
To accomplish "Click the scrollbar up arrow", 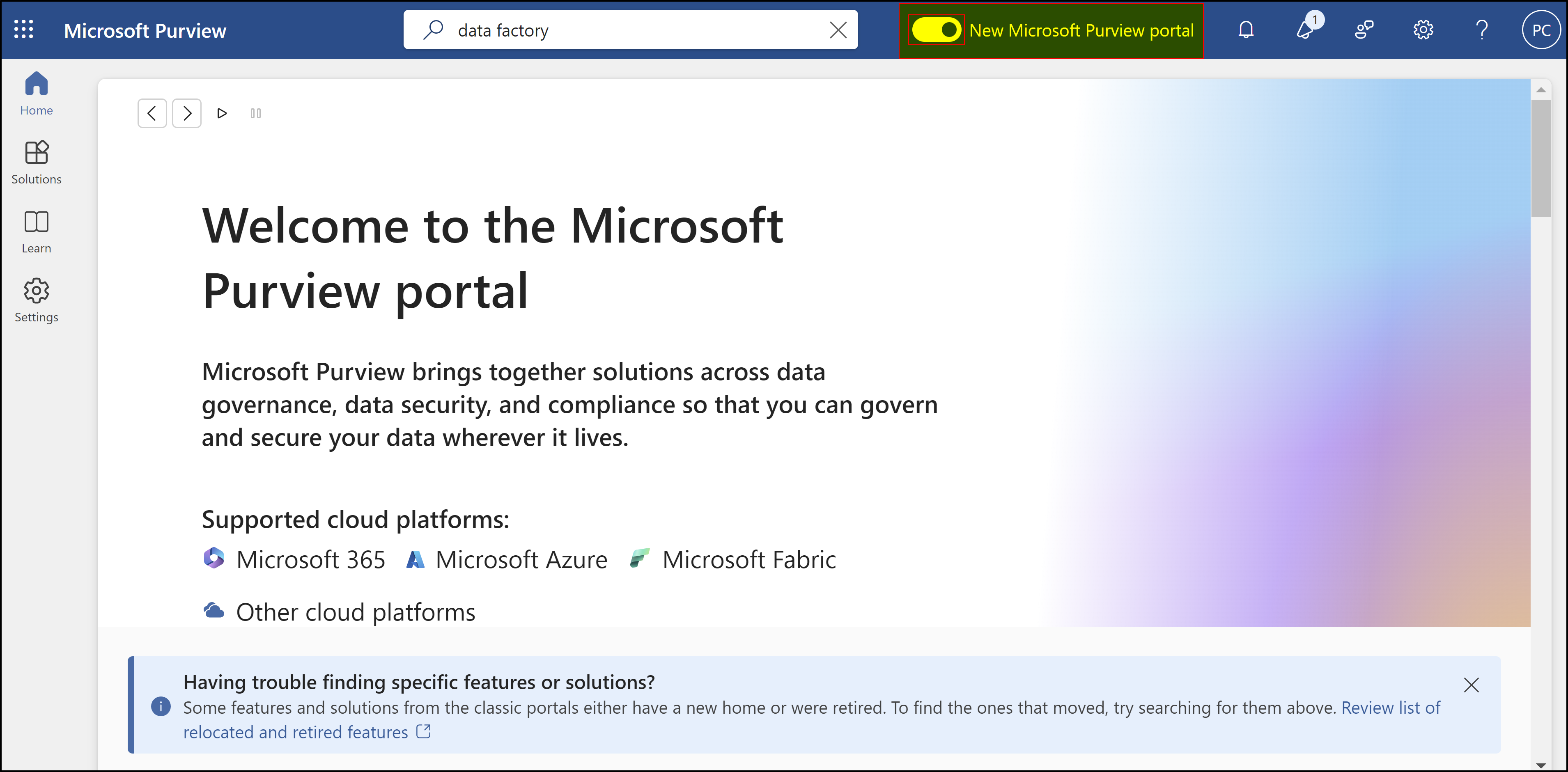I will point(1540,90).
